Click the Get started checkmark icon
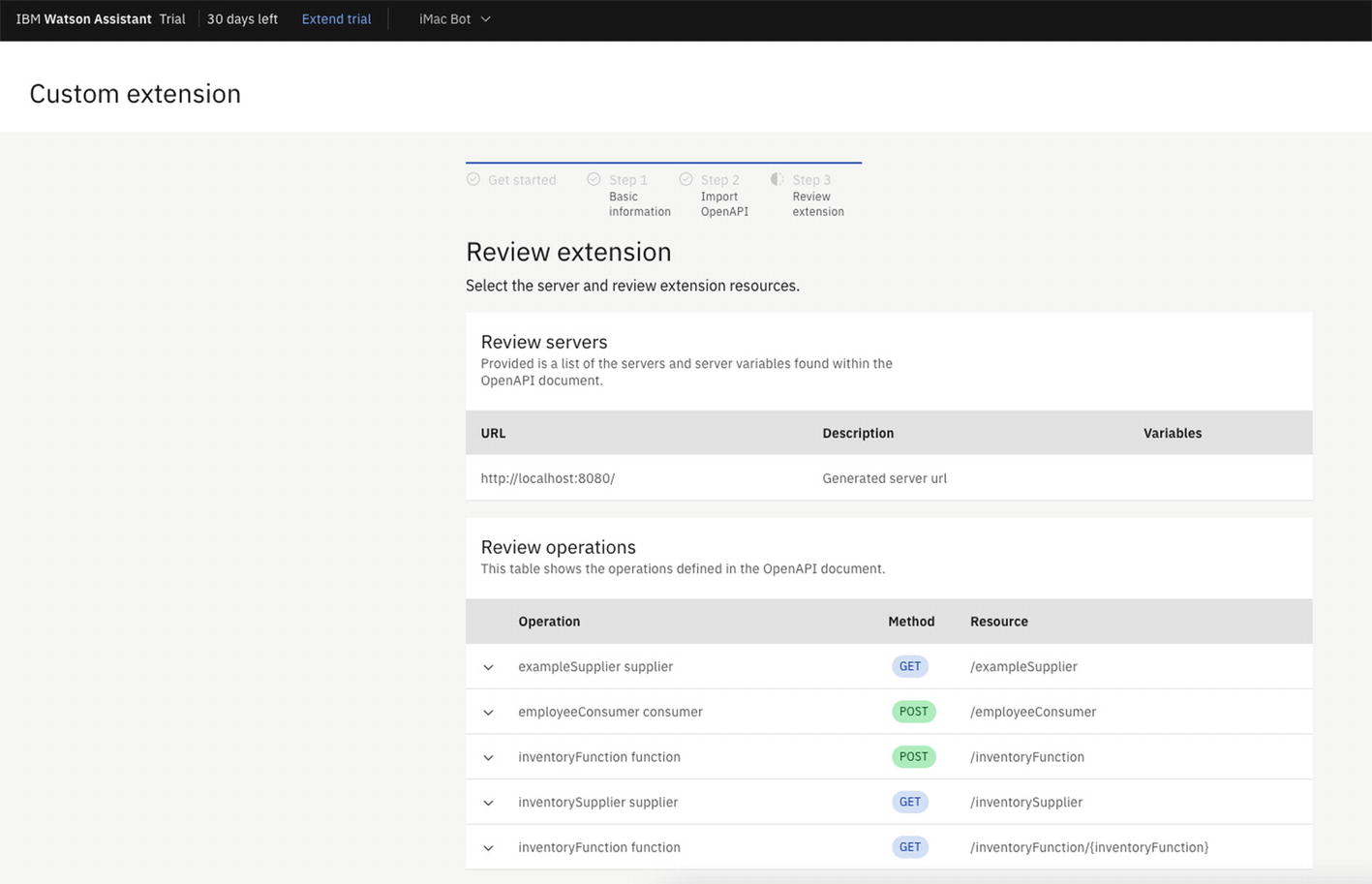Screen dimensions: 1372x884 [x=473, y=179]
